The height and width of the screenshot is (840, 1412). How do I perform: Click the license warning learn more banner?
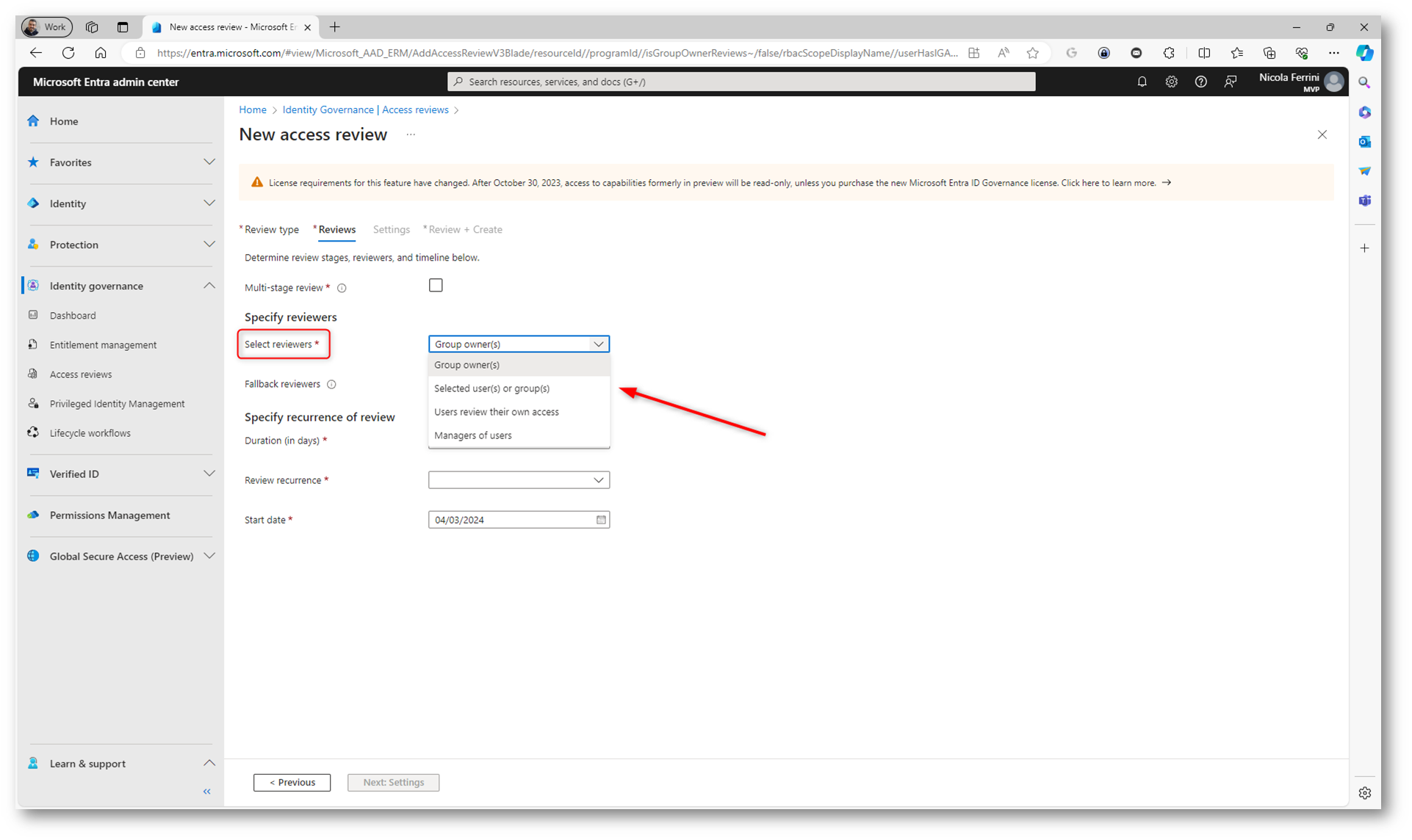tap(786, 183)
